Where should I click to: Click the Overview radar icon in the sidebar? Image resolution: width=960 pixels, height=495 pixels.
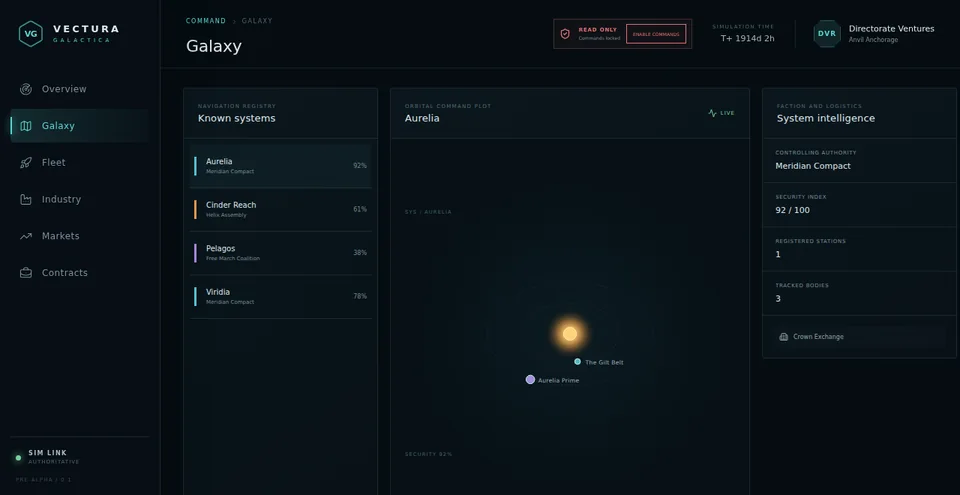tap(26, 89)
